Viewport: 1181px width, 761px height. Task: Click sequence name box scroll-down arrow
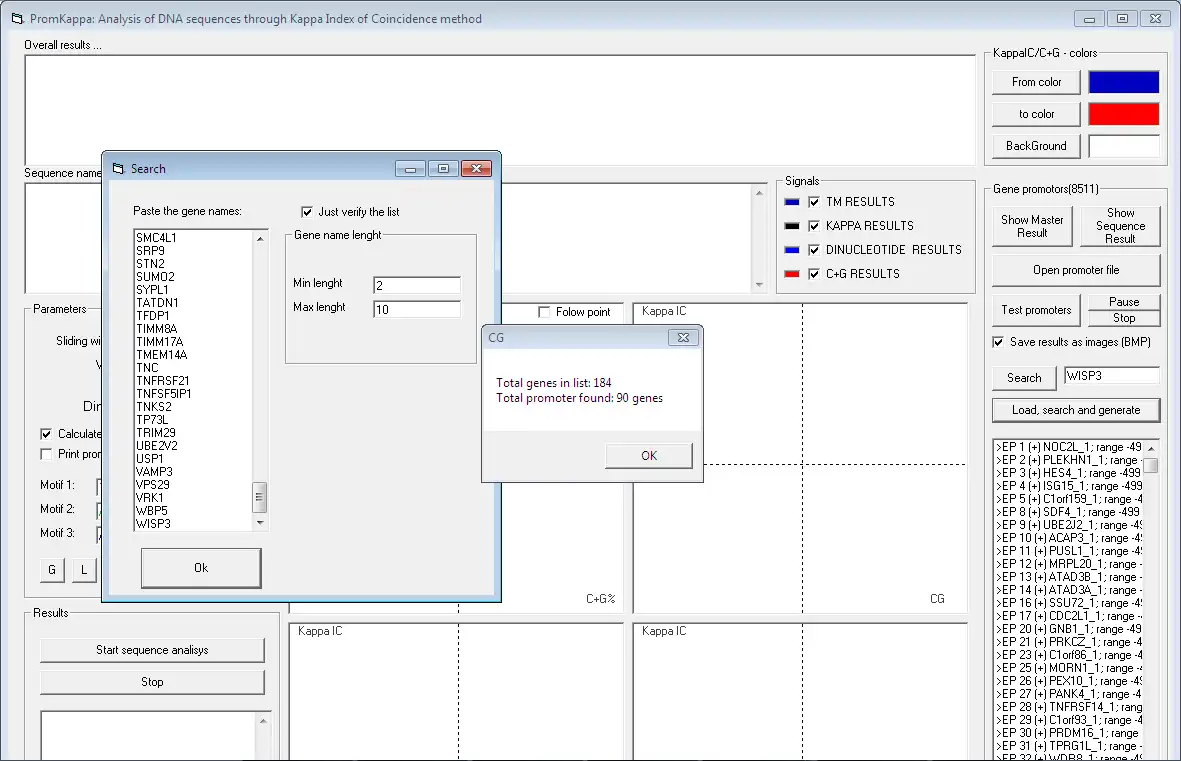point(759,285)
